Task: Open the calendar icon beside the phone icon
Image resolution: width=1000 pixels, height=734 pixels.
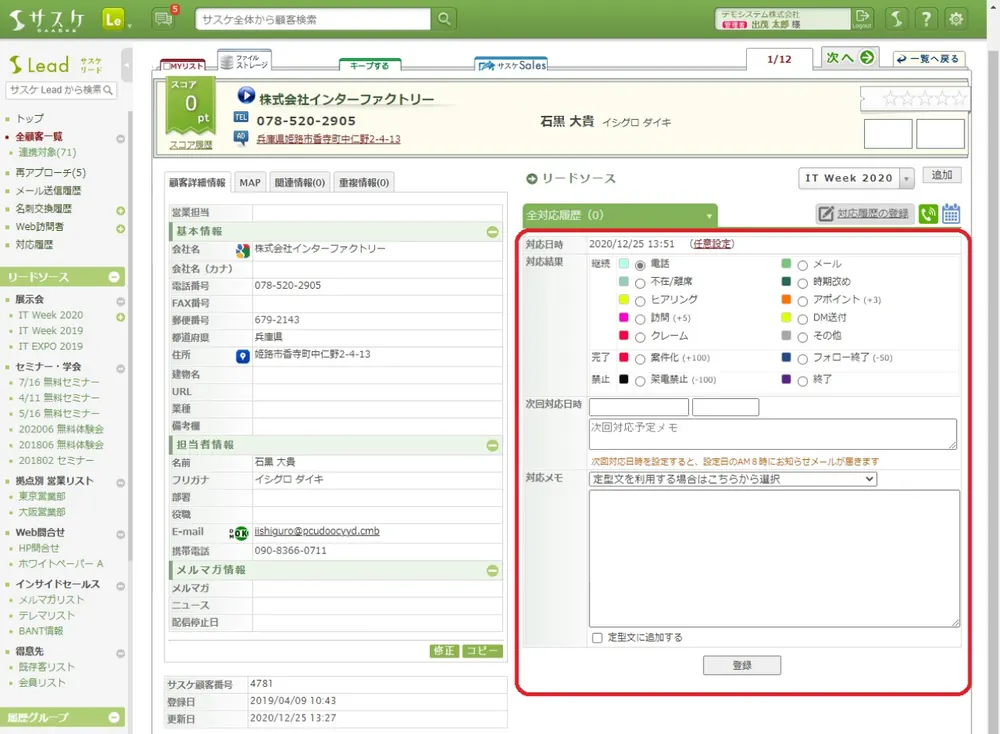Action: pos(951,213)
